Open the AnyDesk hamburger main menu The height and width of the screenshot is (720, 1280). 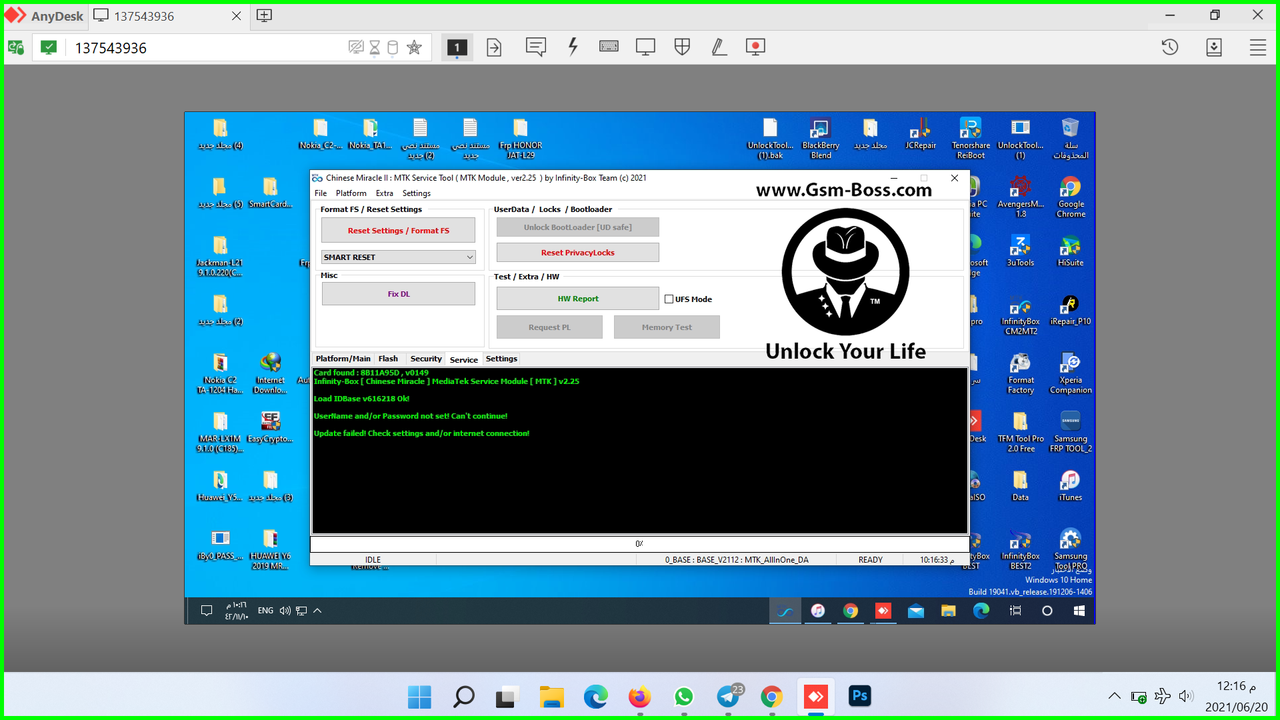[1258, 47]
